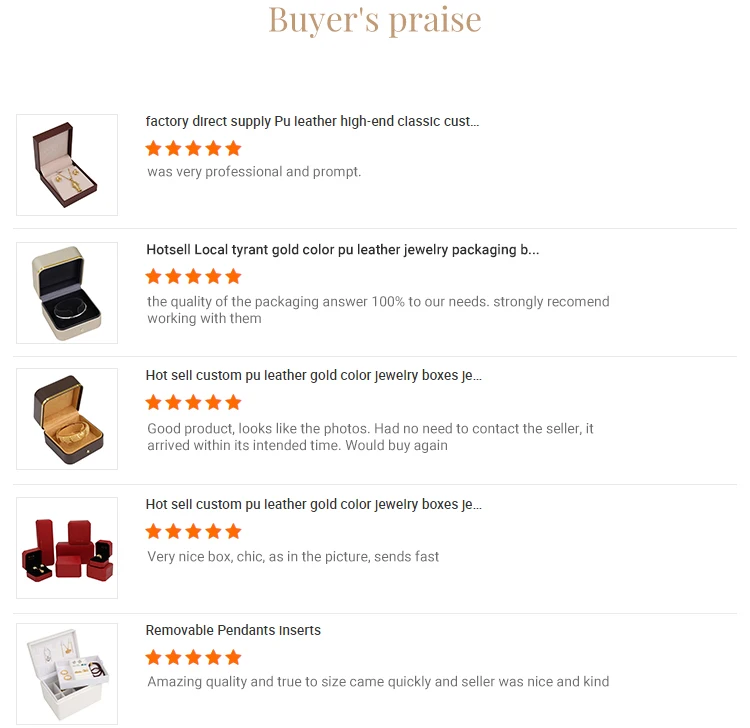
Task: Open the white jewelry organizer thumbnail
Action: click(x=67, y=673)
